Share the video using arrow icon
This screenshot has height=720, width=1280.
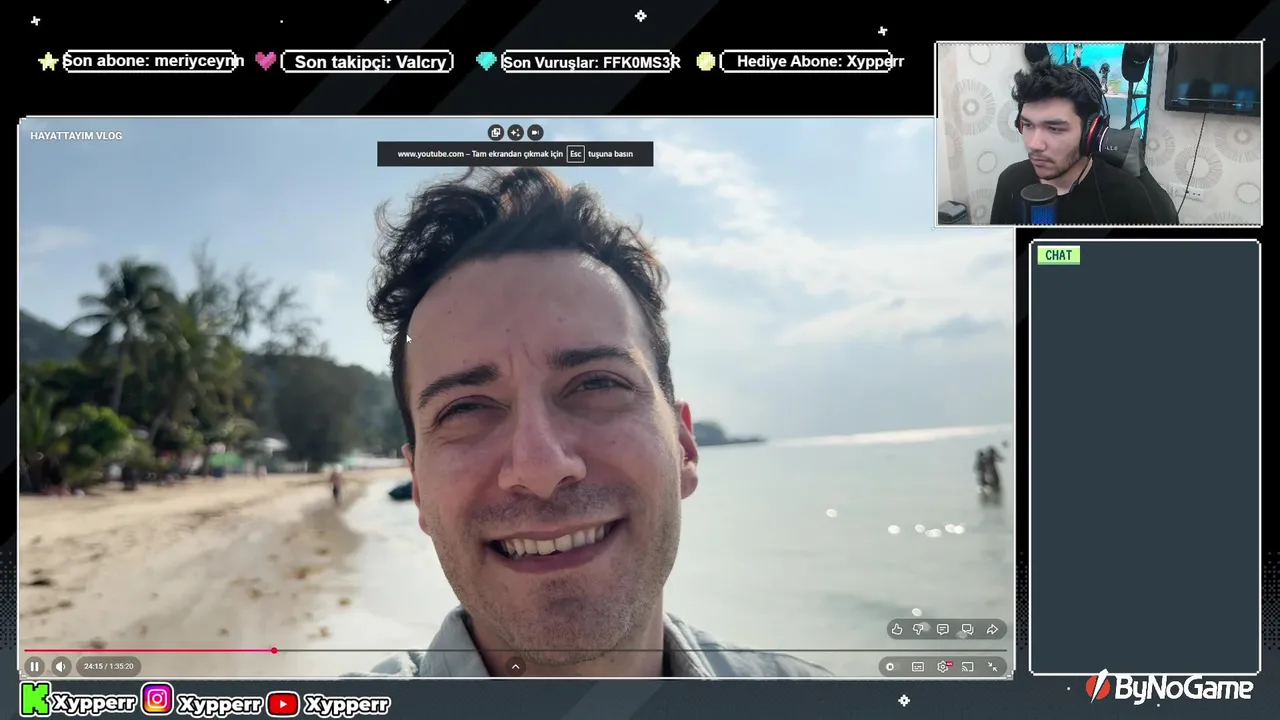[x=992, y=629]
